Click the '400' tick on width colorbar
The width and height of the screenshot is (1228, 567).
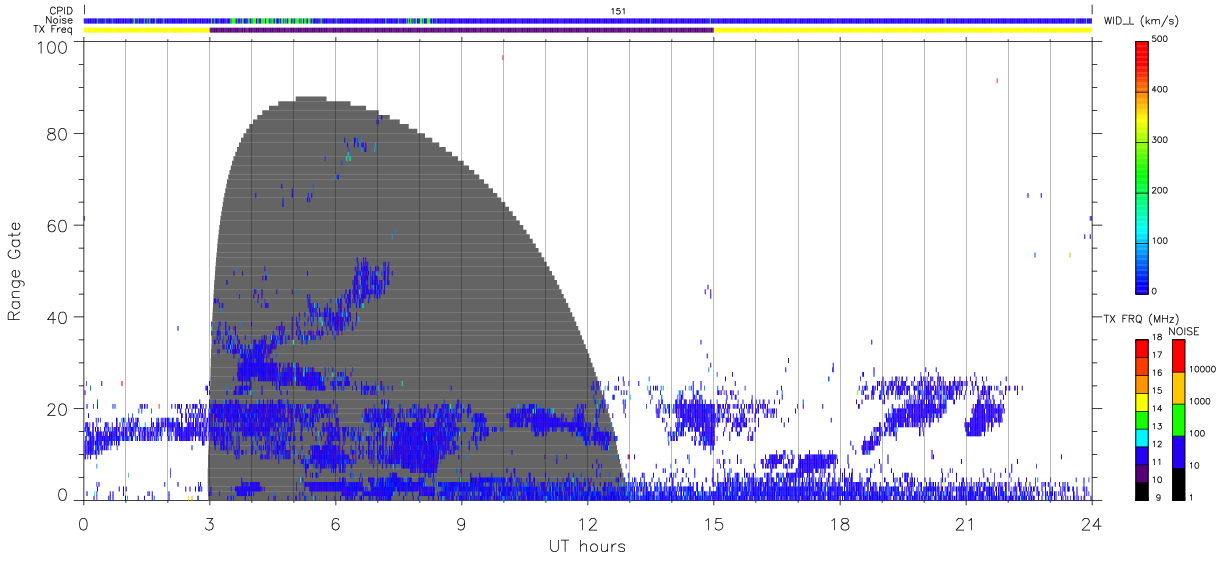[x=1160, y=90]
